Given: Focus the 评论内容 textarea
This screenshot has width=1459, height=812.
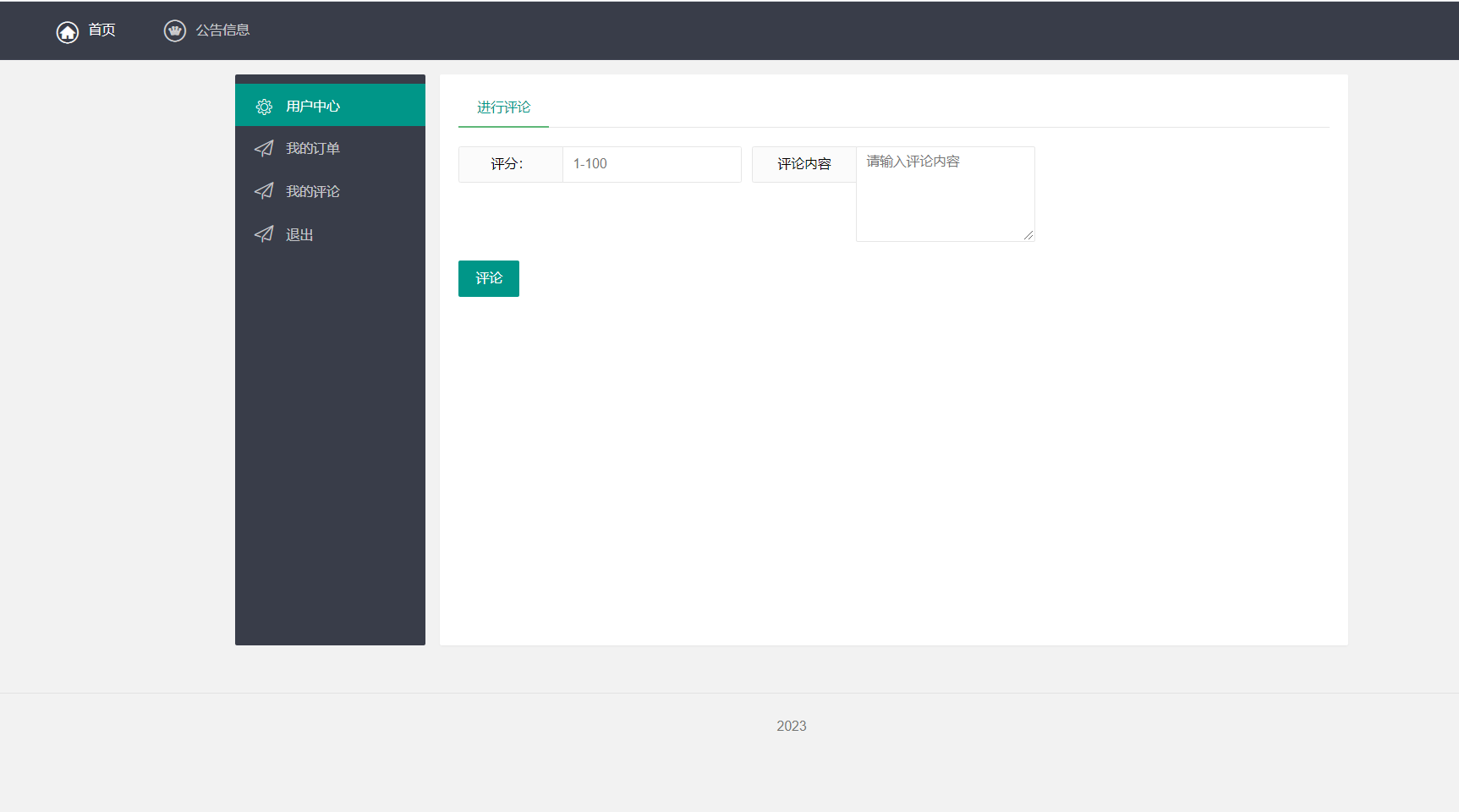Looking at the screenshot, I should (946, 194).
